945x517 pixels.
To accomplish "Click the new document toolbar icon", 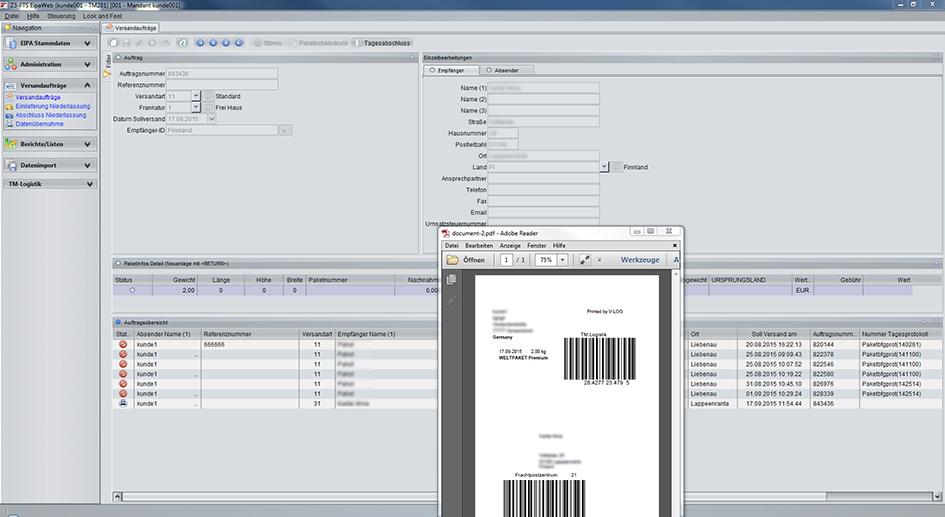I will tap(113, 43).
